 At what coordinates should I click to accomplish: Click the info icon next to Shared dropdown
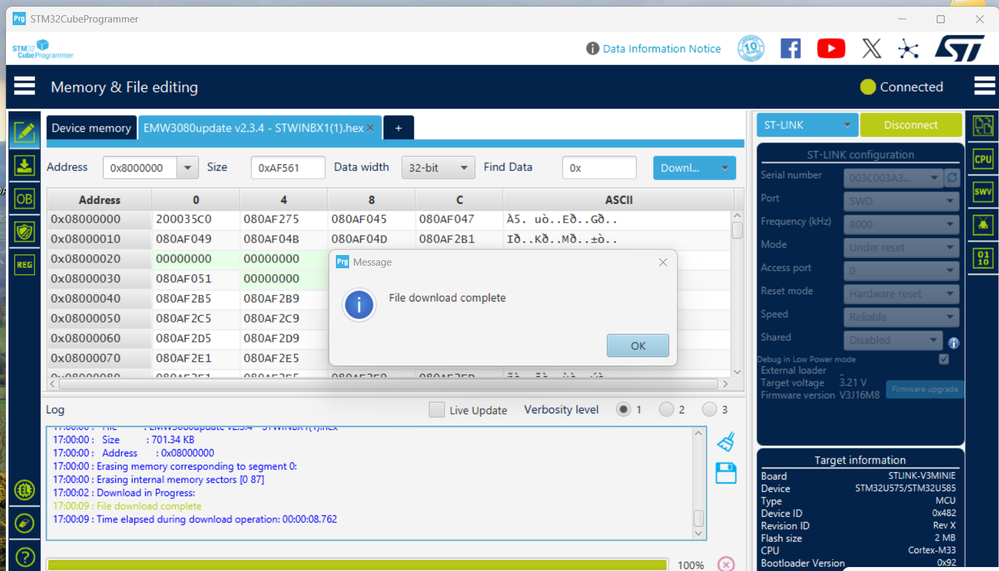[x=954, y=343]
